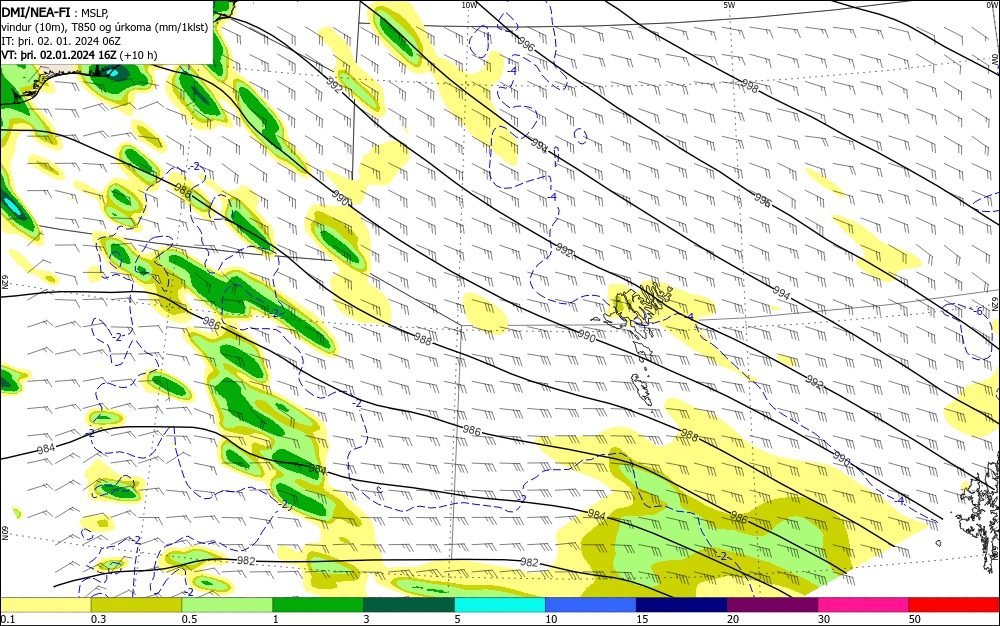This screenshot has width=1000, height=626.
Task: Click the "VT: þri. 02.01.2024 16Z (+10 h)" line
Action: (79, 55)
